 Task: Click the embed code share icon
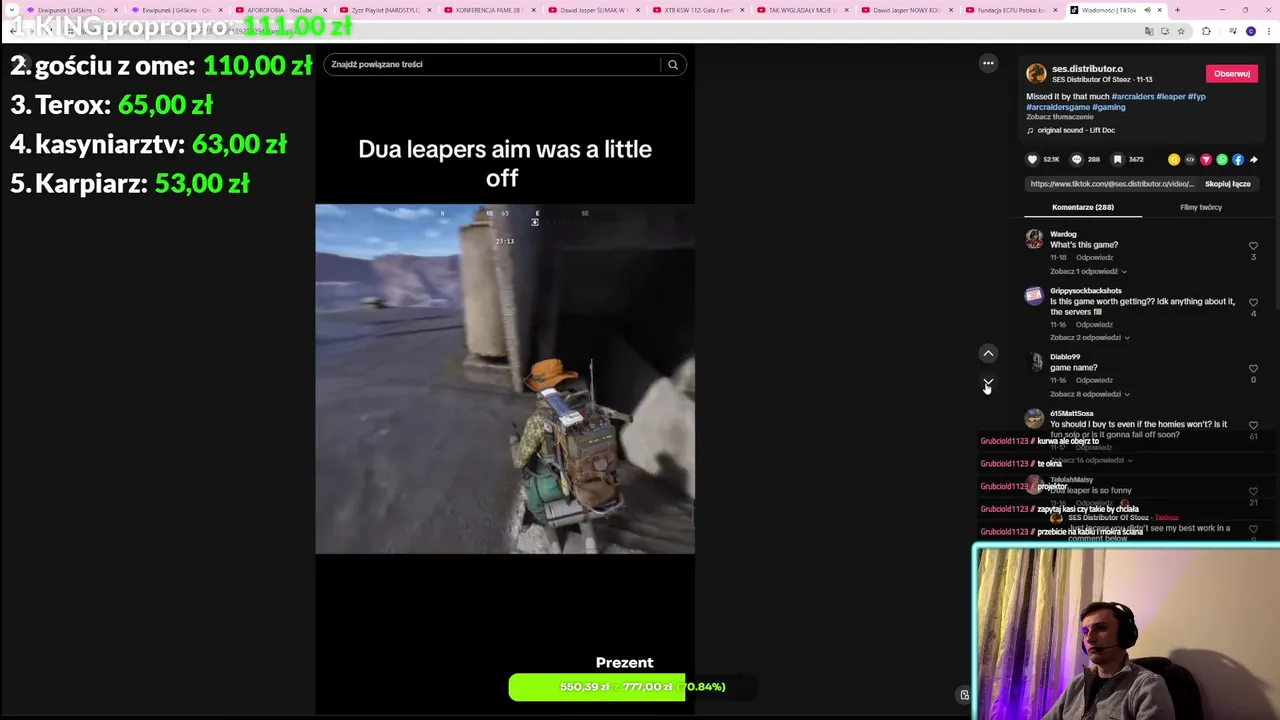tap(1190, 159)
